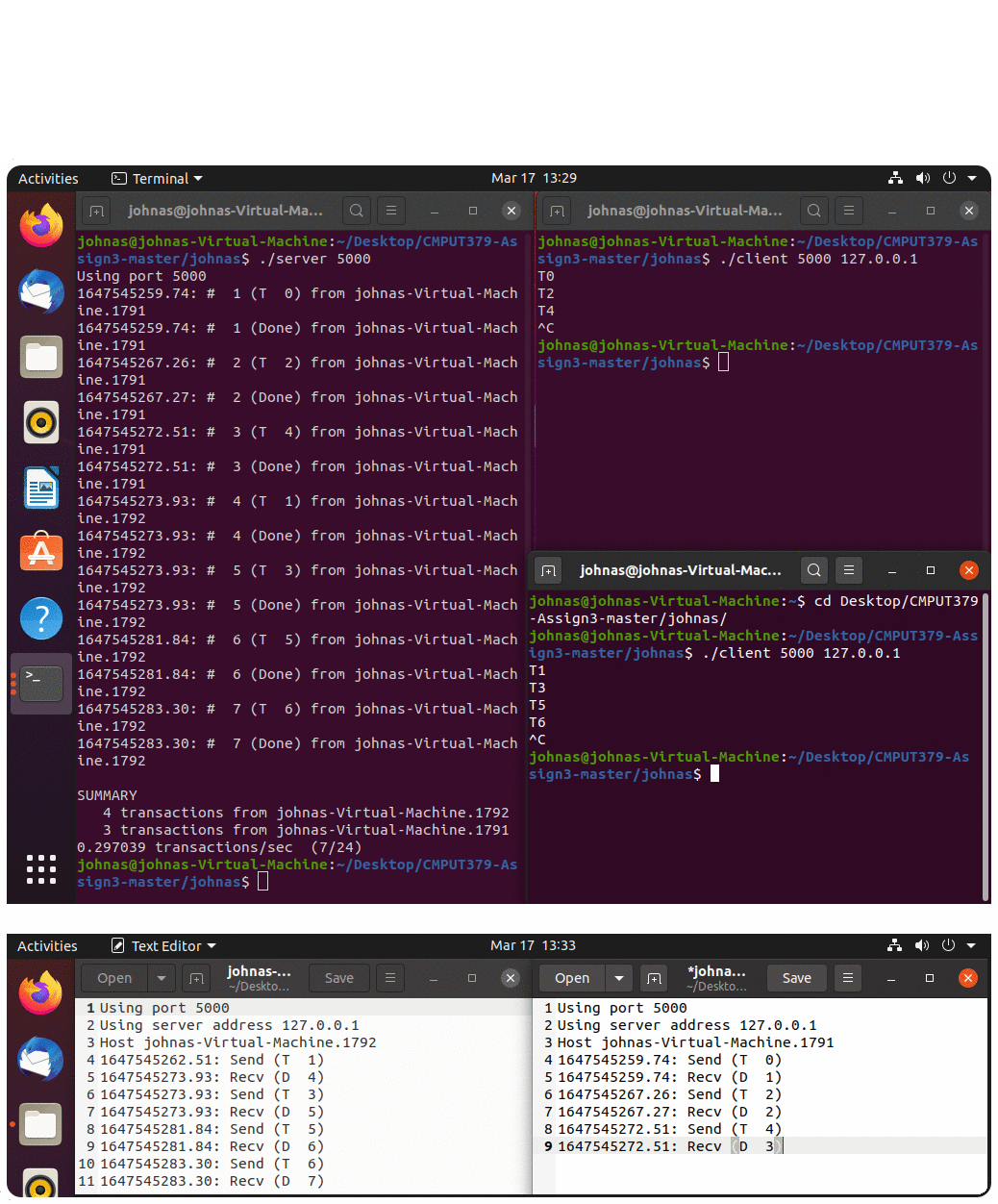Image resolution: width=998 pixels, height=1204 pixels.
Task: Expand recent files arrow in the Host ...1792 editor
Action: point(162,978)
